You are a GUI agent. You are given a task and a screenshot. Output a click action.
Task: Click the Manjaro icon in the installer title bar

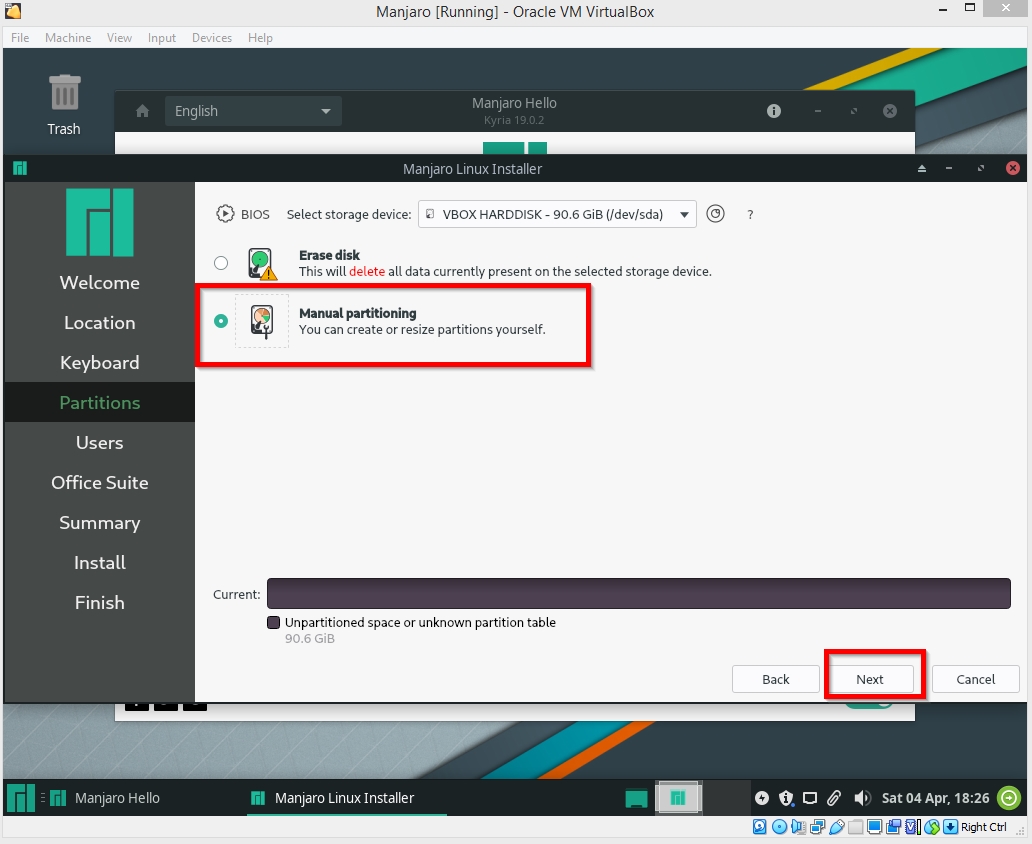[x=20, y=169]
